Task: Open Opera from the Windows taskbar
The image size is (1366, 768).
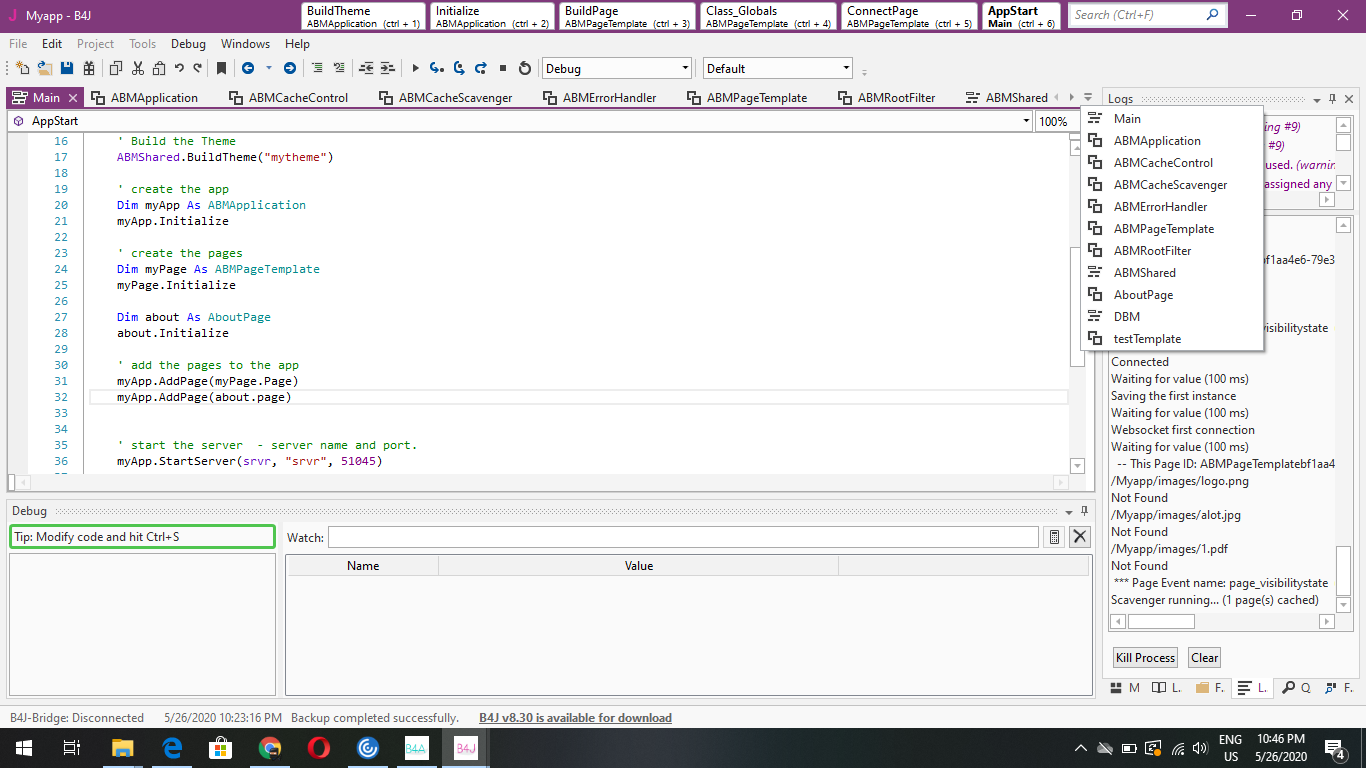Action: tap(319, 747)
